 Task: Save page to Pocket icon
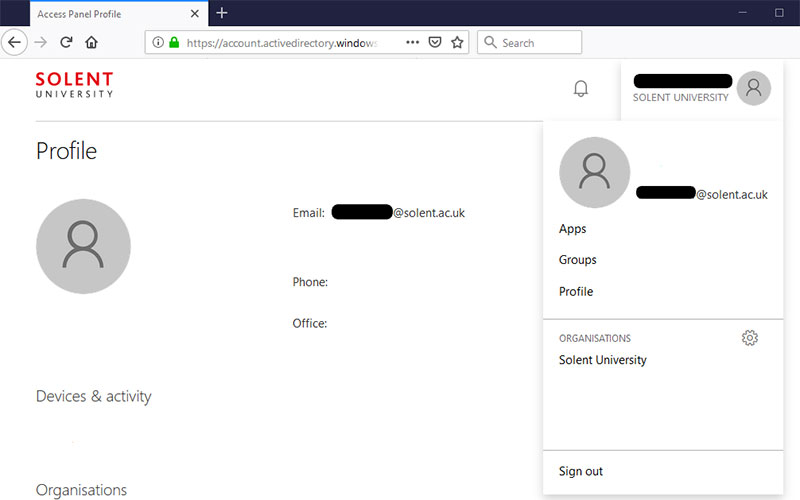pos(435,42)
